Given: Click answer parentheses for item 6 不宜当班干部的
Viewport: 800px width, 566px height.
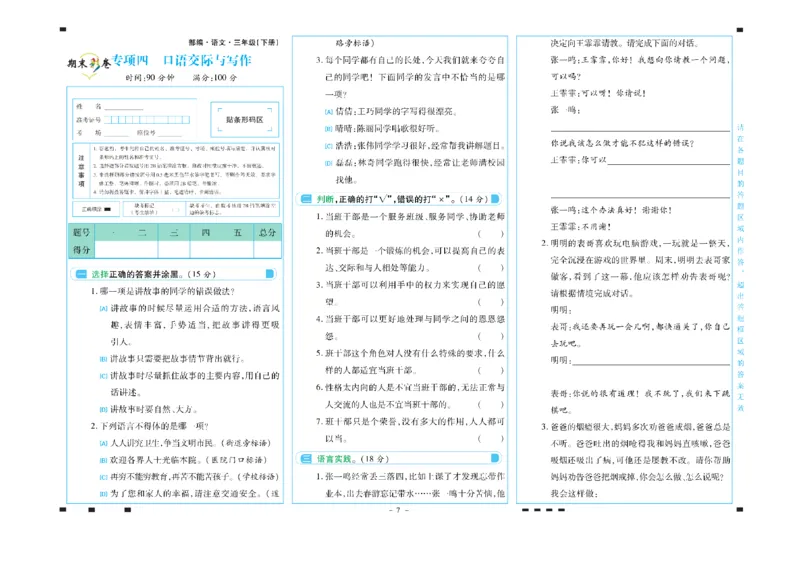Looking at the screenshot, I should [490, 405].
